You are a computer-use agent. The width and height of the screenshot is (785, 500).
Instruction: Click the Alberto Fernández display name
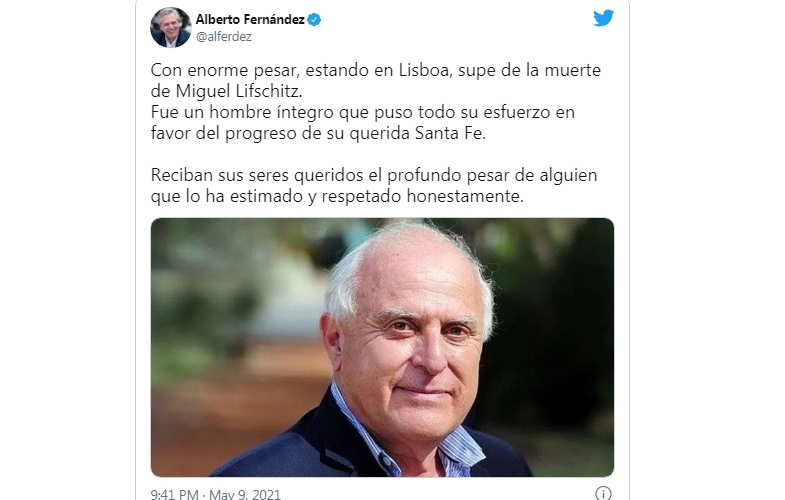pyautogui.click(x=250, y=20)
